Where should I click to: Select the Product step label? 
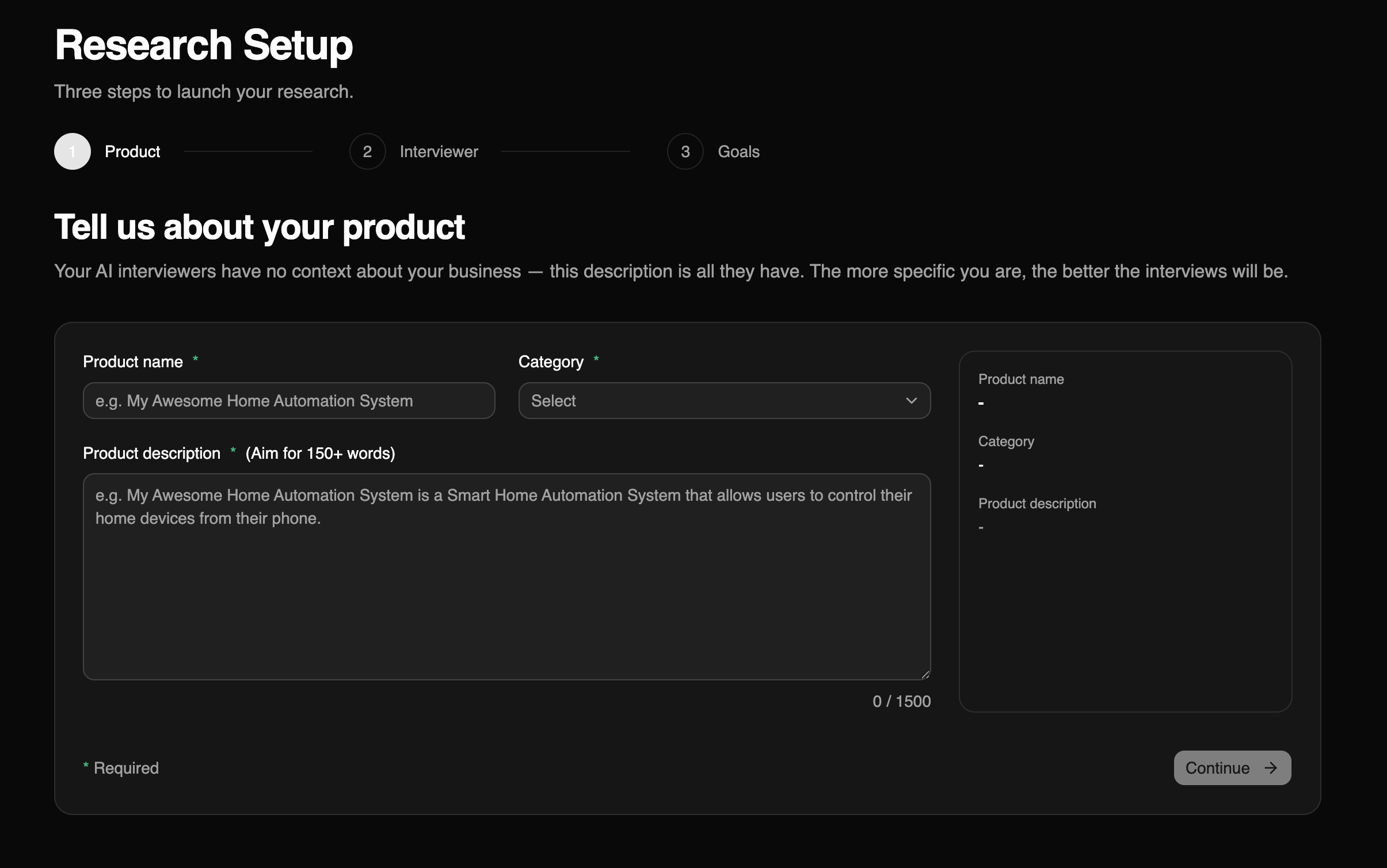click(132, 151)
